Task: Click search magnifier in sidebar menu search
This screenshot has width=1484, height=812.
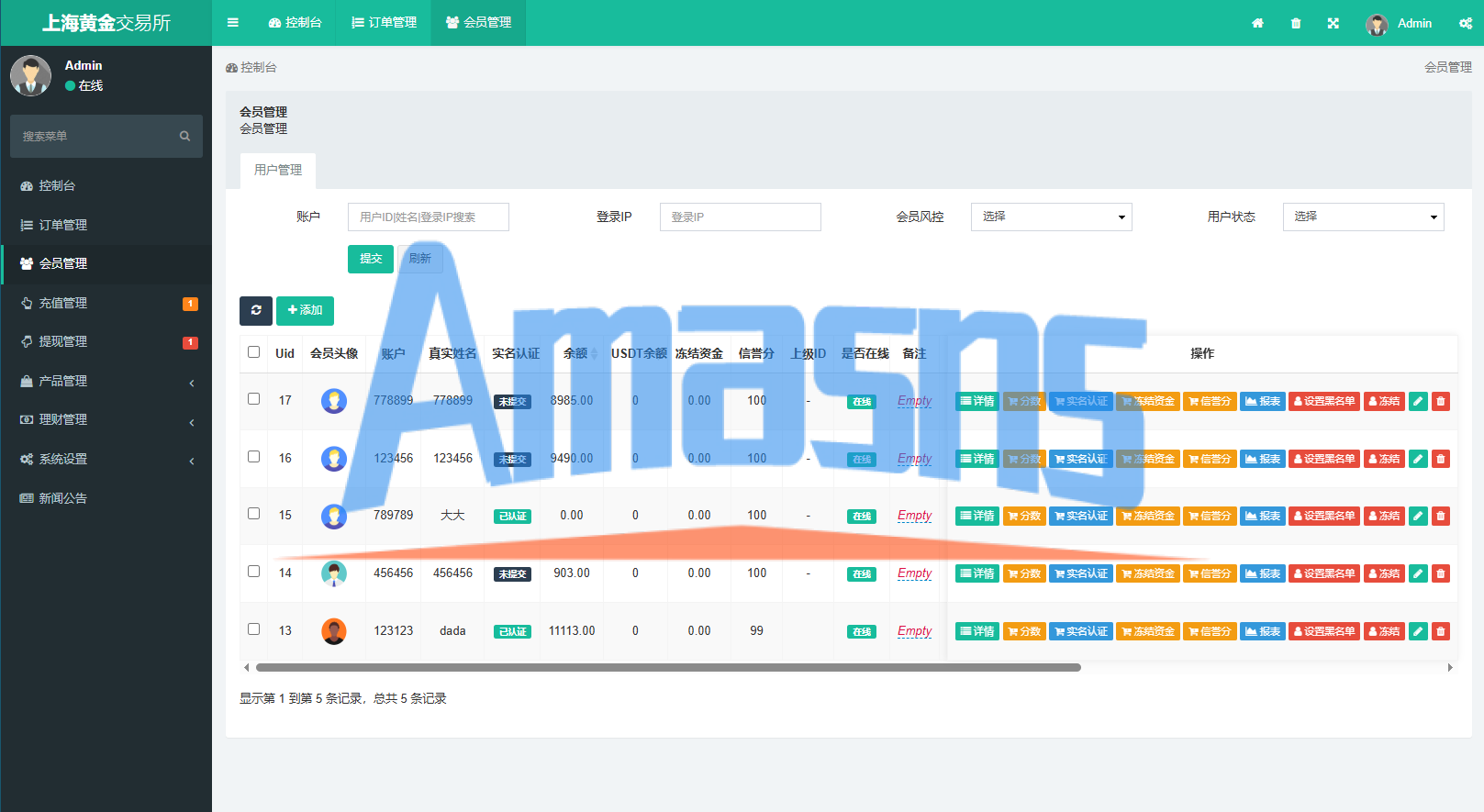Action: tap(184, 136)
